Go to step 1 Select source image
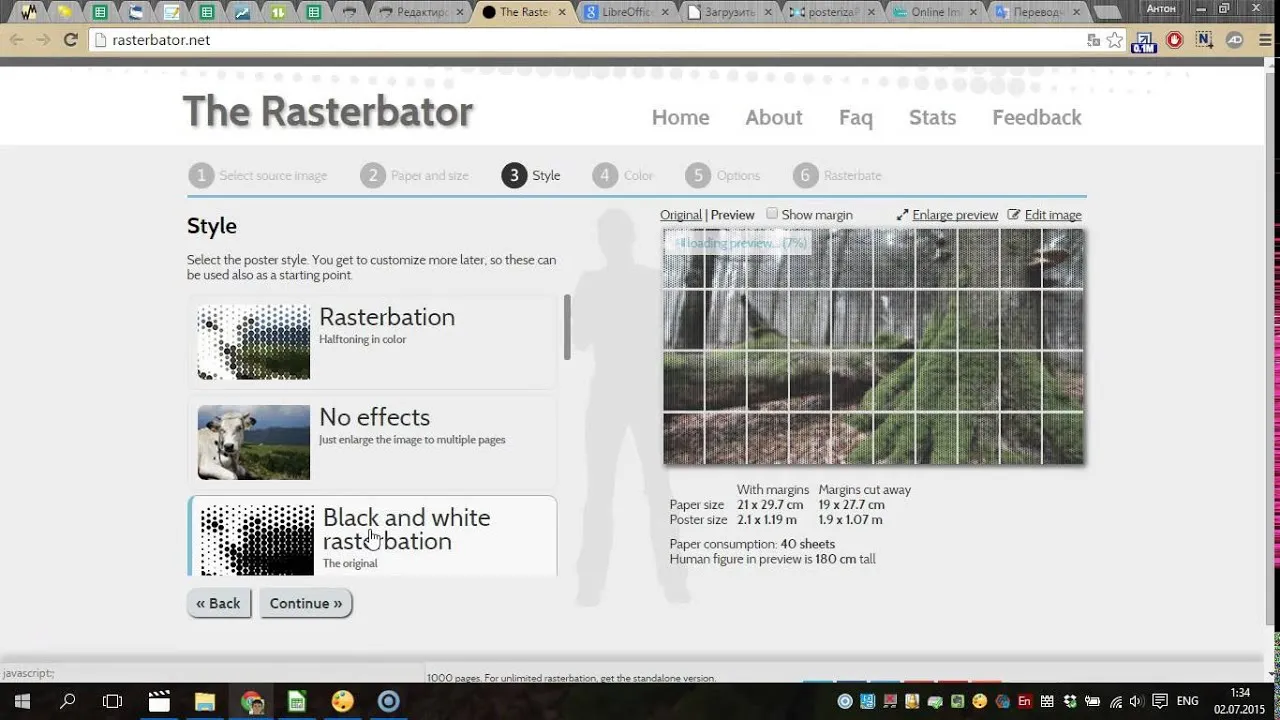Image resolution: width=1280 pixels, height=720 pixels. click(258, 176)
